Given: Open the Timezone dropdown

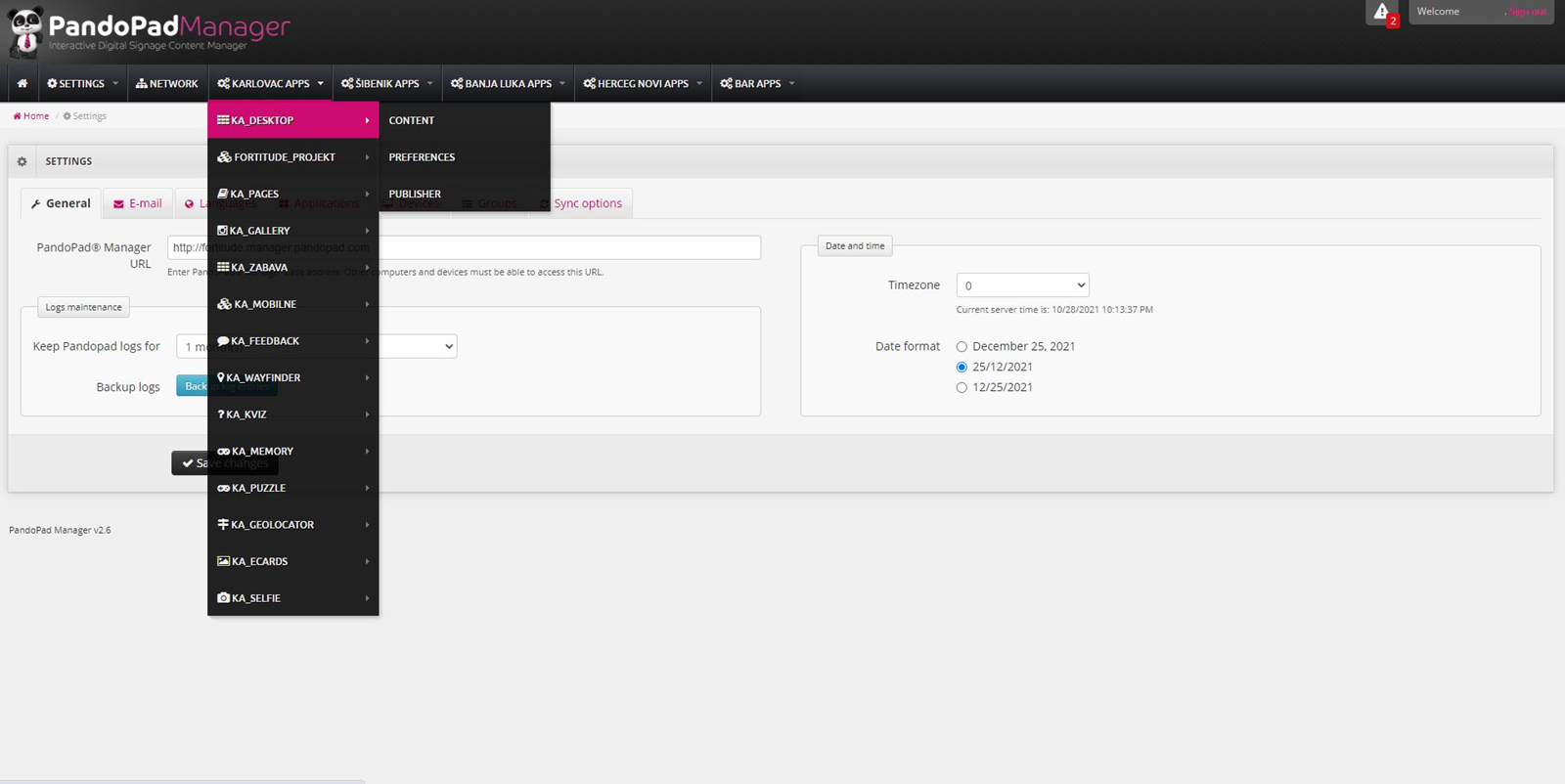Looking at the screenshot, I should coord(1022,285).
